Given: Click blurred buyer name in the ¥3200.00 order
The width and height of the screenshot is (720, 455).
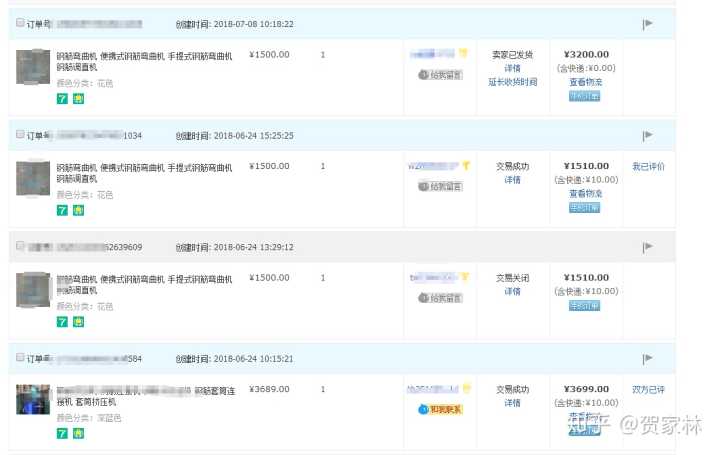Looking at the screenshot, I should point(432,54).
